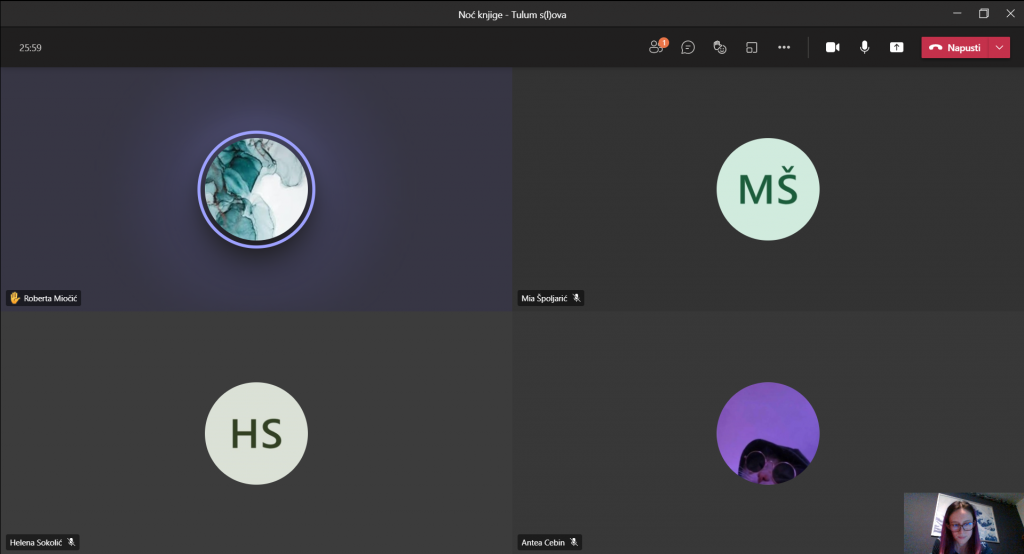The height and width of the screenshot is (554, 1024).
Task: Toggle the camera on or off
Action: (x=832, y=47)
